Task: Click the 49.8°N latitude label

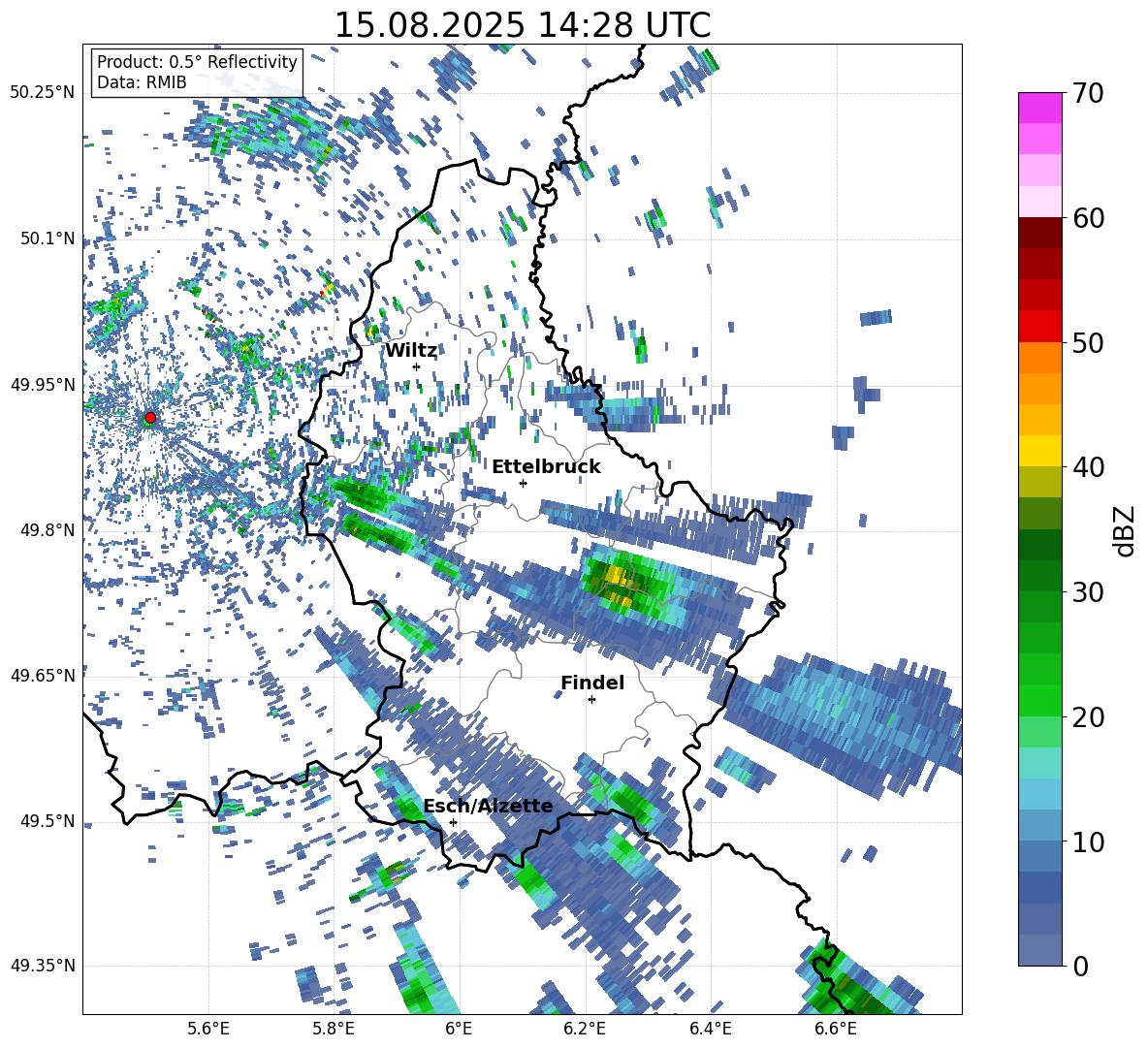Action: pos(47,529)
